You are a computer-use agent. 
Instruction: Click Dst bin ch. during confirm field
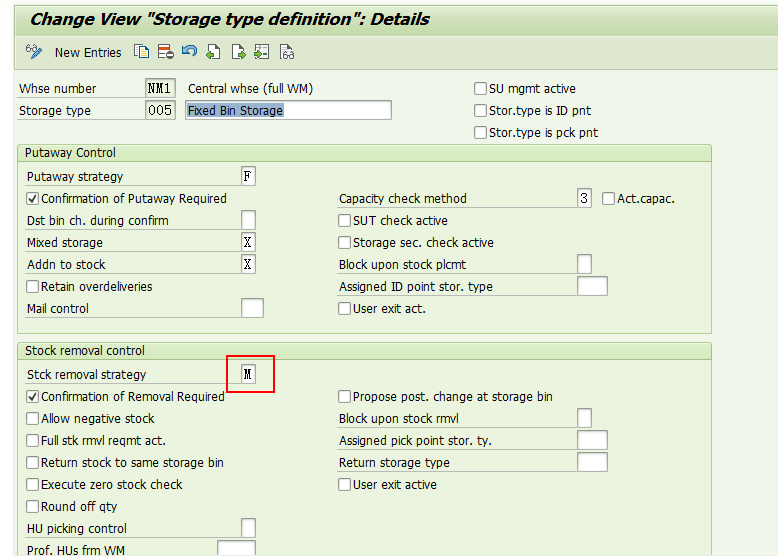248,220
